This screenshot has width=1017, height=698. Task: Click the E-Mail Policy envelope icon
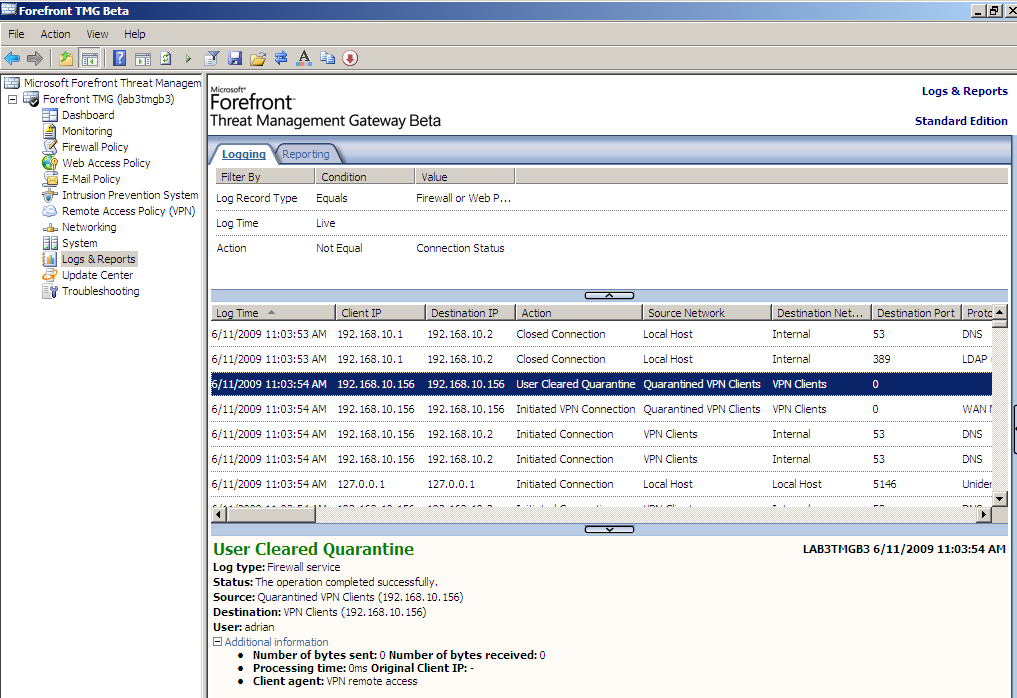(x=50, y=179)
